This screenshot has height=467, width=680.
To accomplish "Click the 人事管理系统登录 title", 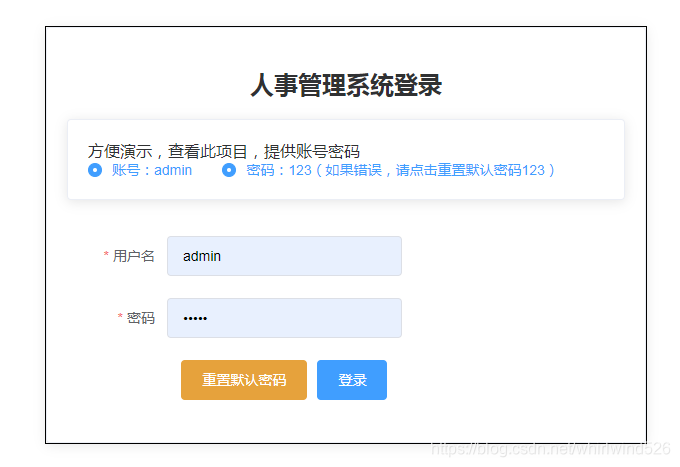I will pos(346,86).
